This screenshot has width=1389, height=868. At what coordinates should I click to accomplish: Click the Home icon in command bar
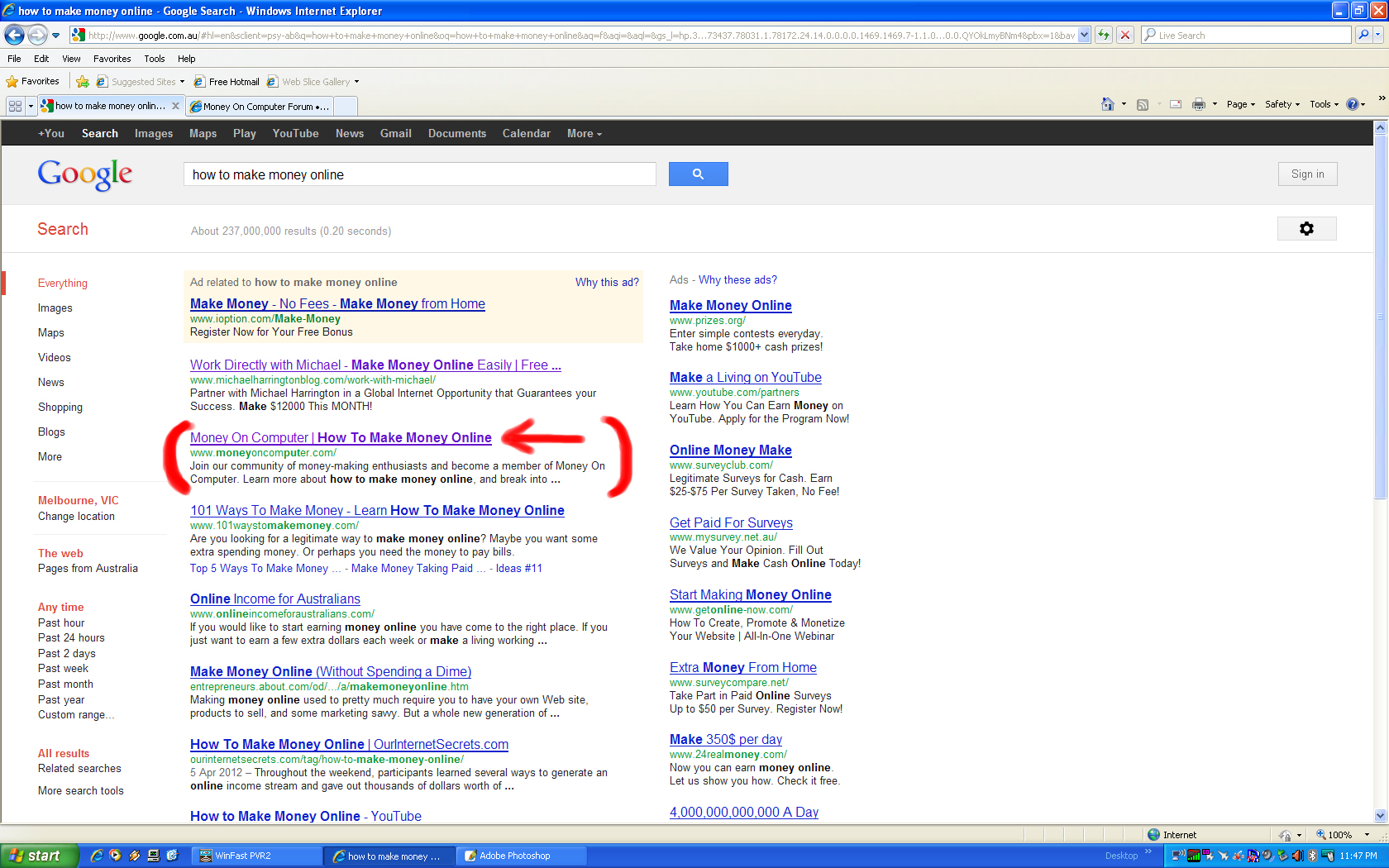click(x=1108, y=104)
